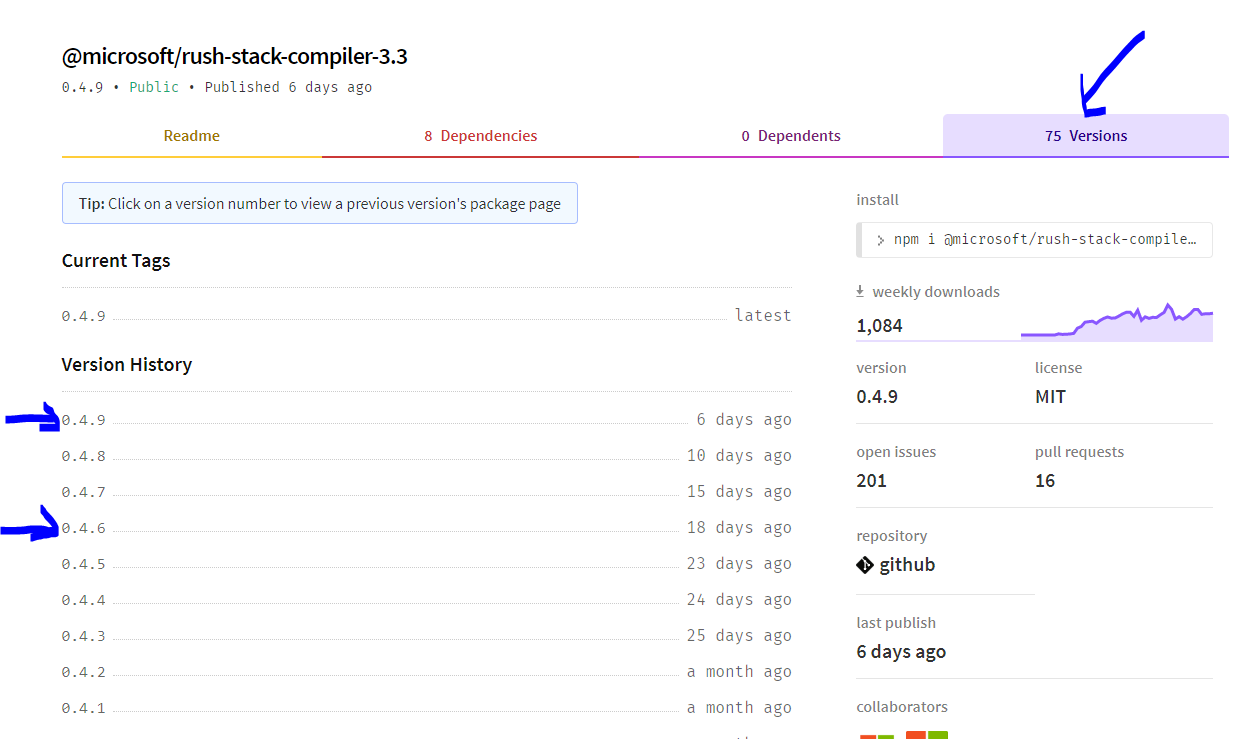Click the install prompt chevron icon
This screenshot has height=739, width=1245.
click(x=880, y=240)
